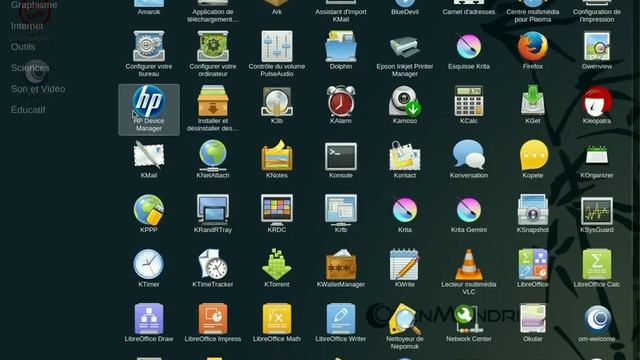This screenshot has height=360, width=640.
Task: Launch Krfb desktop sharing
Action: point(341,214)
